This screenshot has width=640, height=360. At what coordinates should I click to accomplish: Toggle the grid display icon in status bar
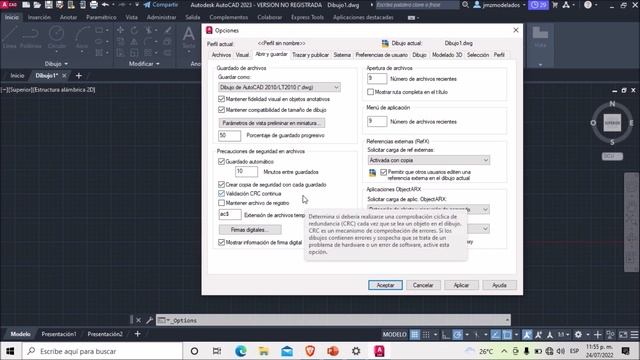pos(415,335)
